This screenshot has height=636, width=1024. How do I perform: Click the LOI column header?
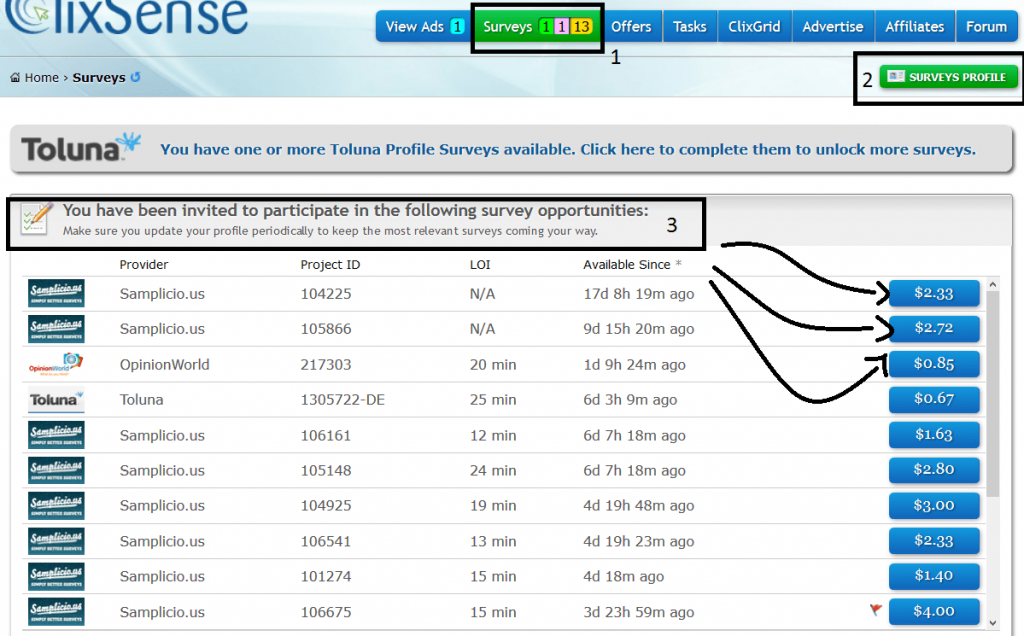(x=480, y=264)
